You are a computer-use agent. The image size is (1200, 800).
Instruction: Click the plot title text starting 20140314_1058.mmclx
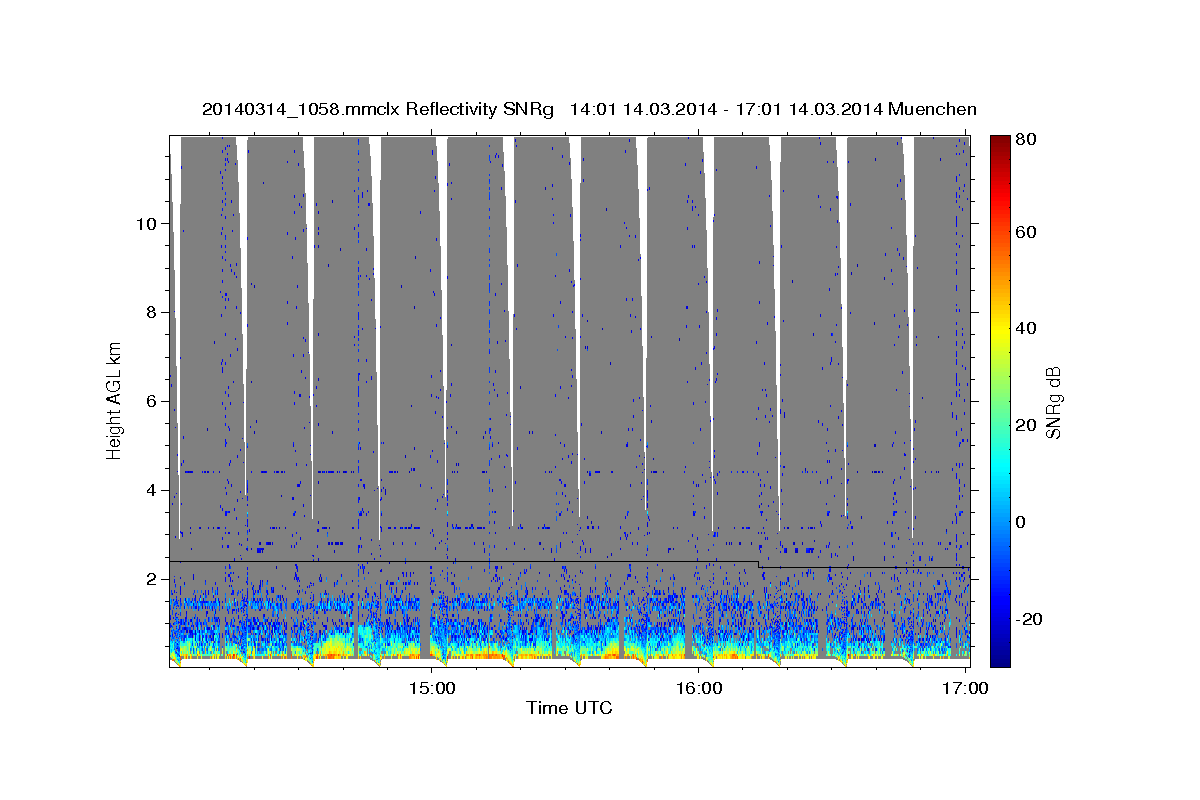click(x=589, y=109)
